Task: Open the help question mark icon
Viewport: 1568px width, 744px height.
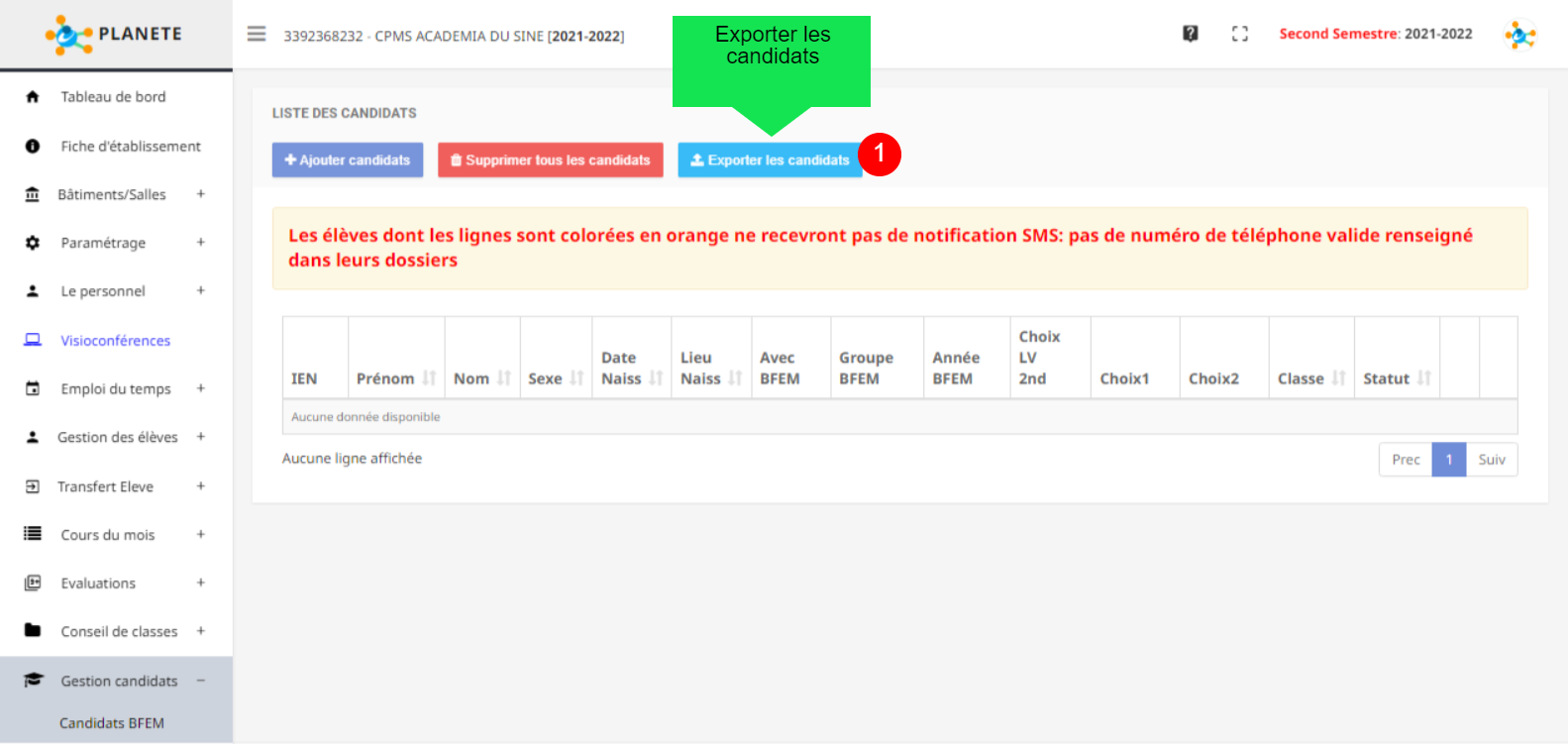Action: pyautogui.click(x=1191, y=34)
